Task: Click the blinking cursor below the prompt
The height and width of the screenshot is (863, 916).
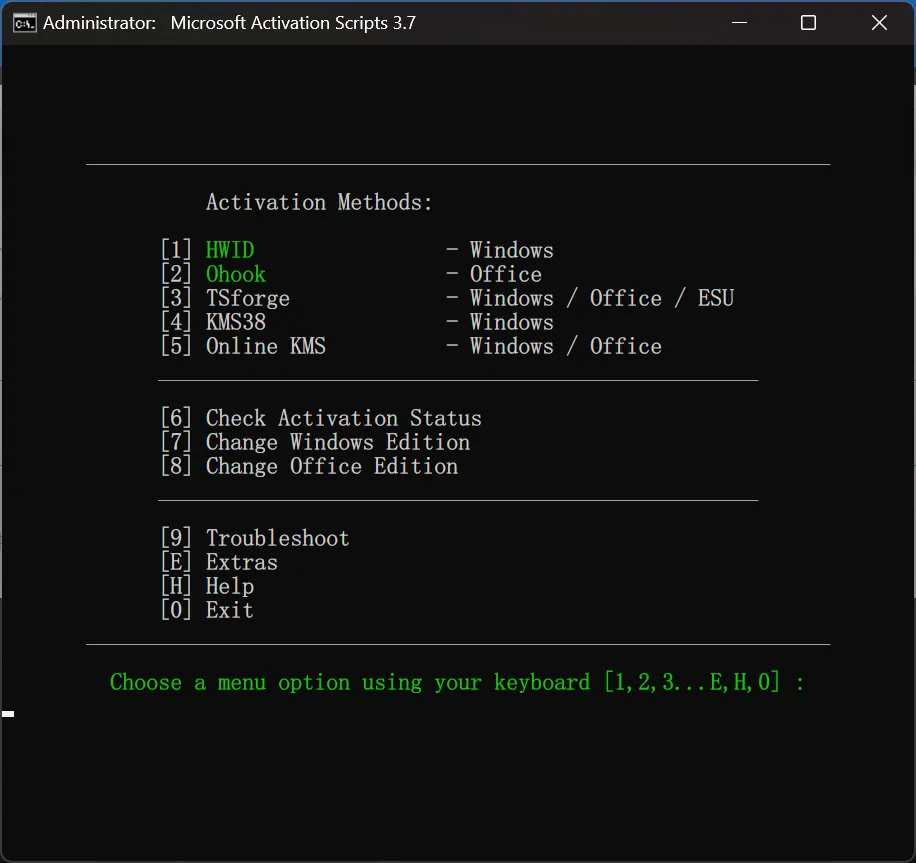Action: [8, 713]
